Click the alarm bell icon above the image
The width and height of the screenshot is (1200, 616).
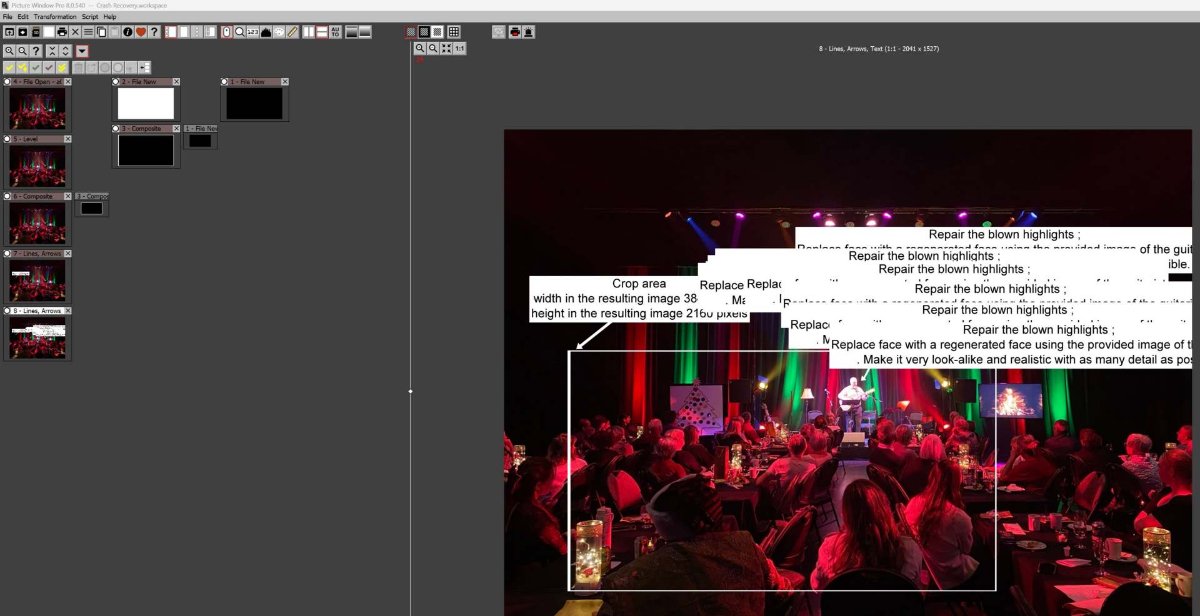[527, 32]
